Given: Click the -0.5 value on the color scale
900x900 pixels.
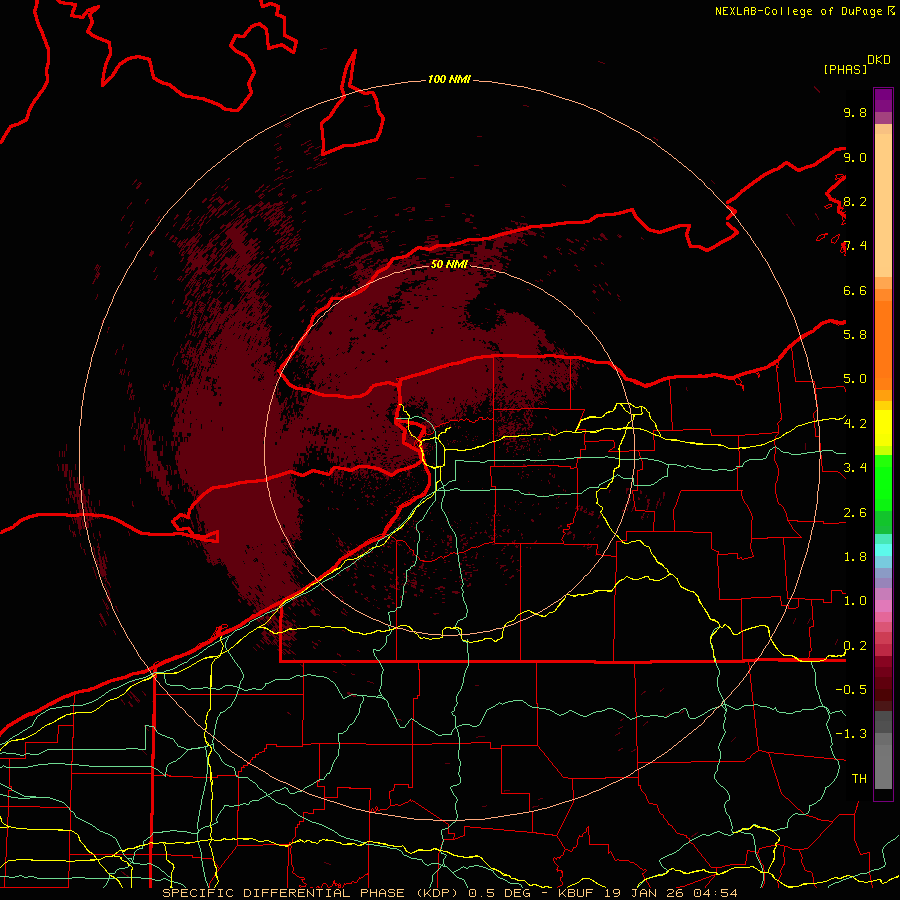Looking at the screenshot, I should pyautogui.click(x=851, y=690).
